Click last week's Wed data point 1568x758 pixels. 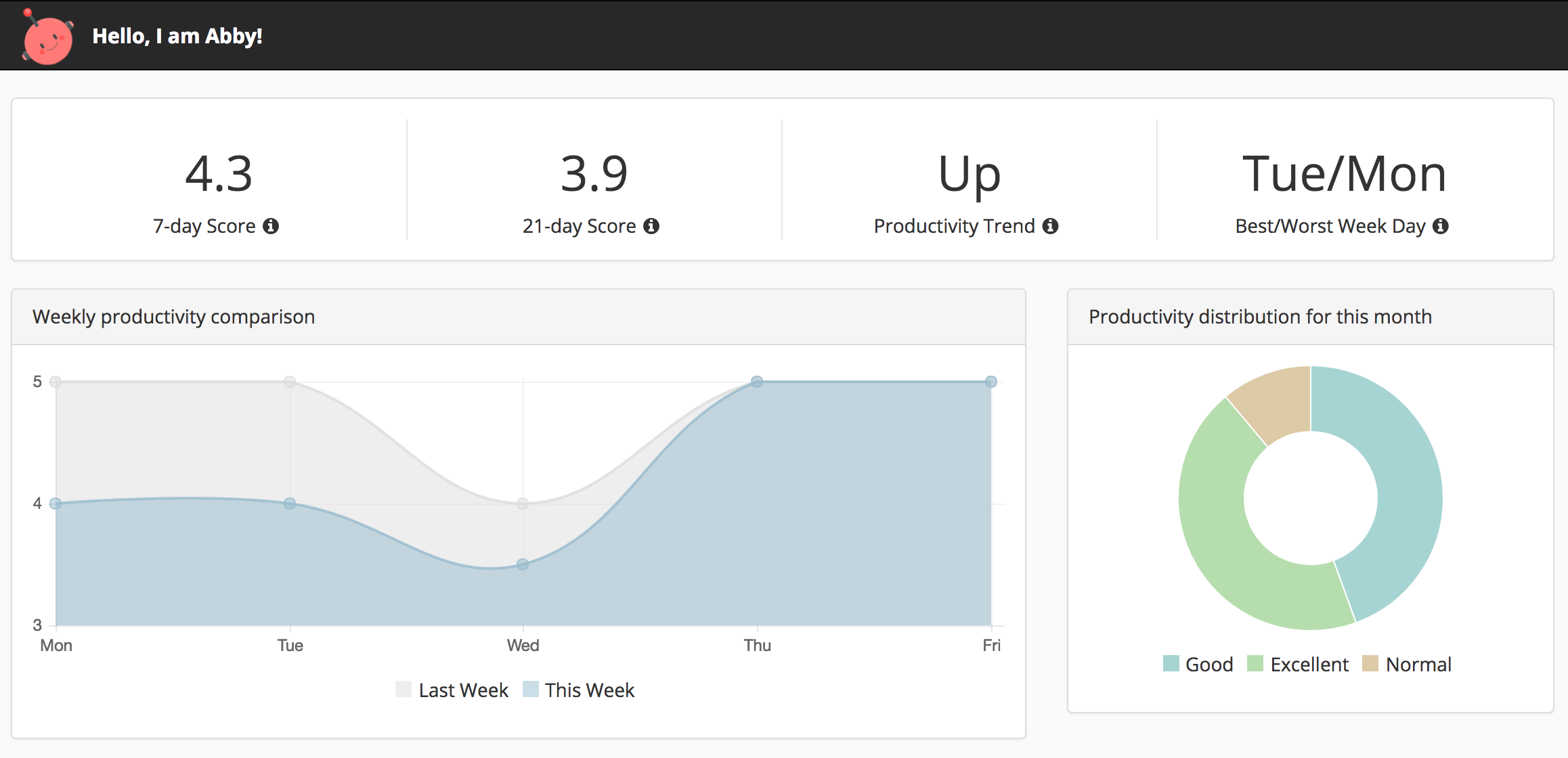pyautogui.click(x=523, y=504)
